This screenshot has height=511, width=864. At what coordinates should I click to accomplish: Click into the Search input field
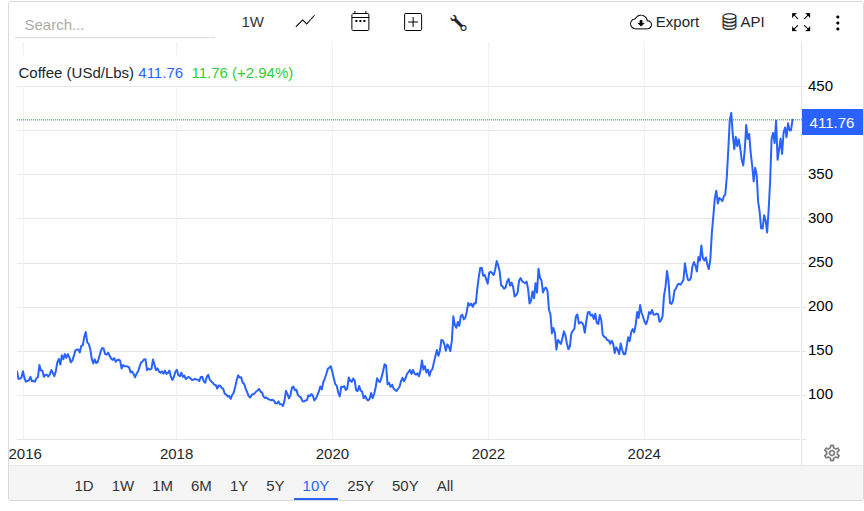pyautogui.click(x=115, y=25)
